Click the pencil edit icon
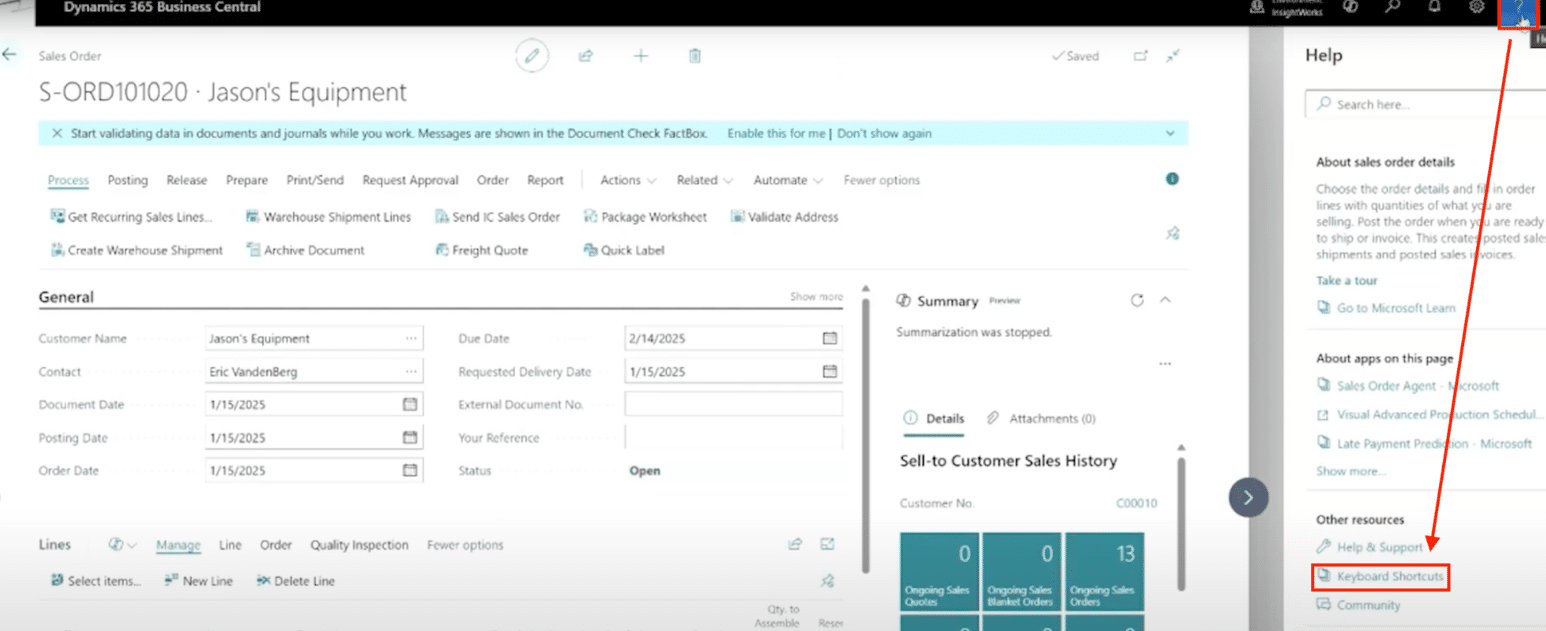Image resolution: width=1546 pixels, height=631 pixels. pos(532,57)
